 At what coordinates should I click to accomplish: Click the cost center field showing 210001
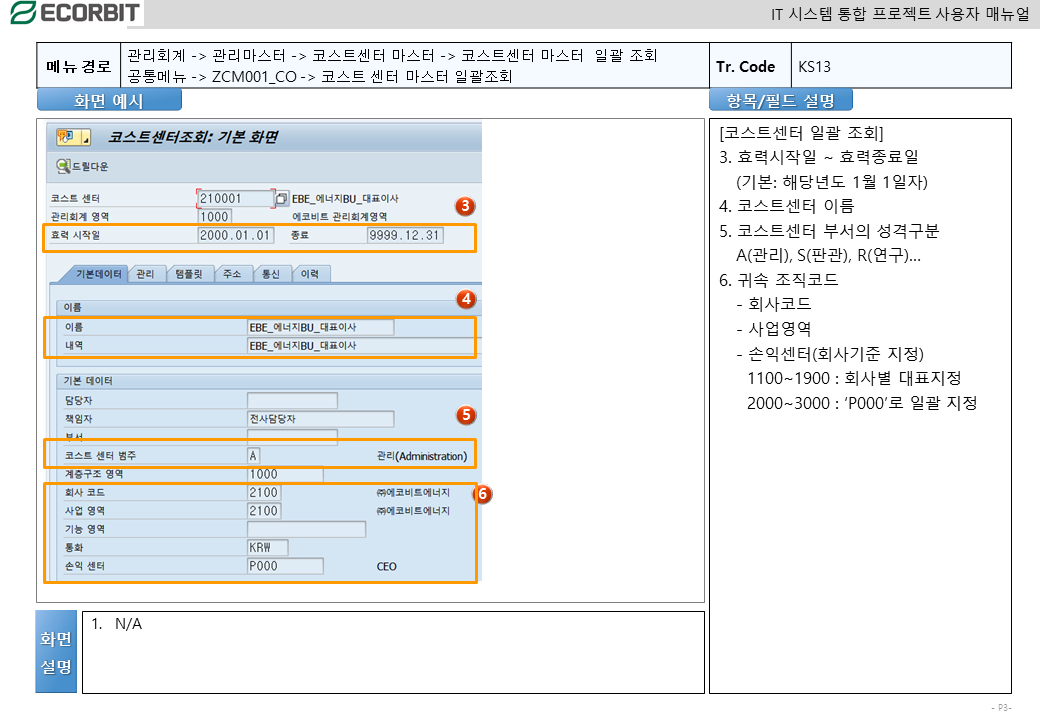(235, 199)
